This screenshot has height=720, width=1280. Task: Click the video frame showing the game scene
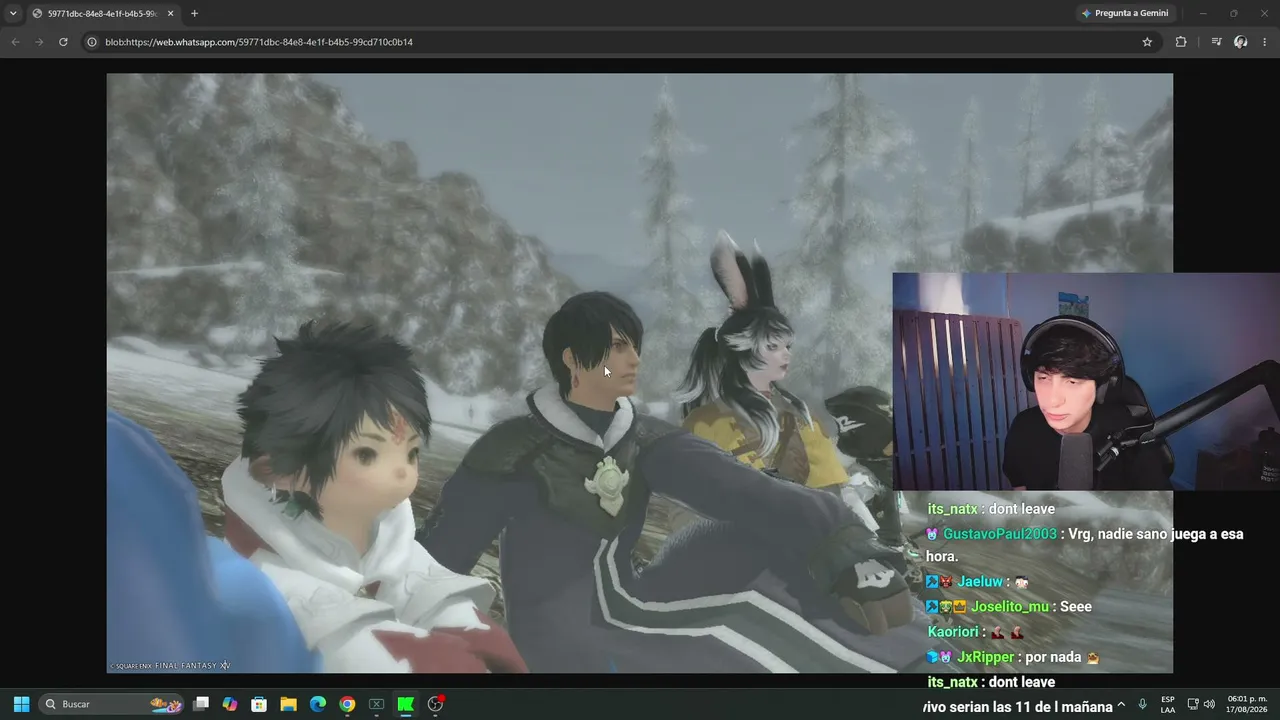pos(640,373)
